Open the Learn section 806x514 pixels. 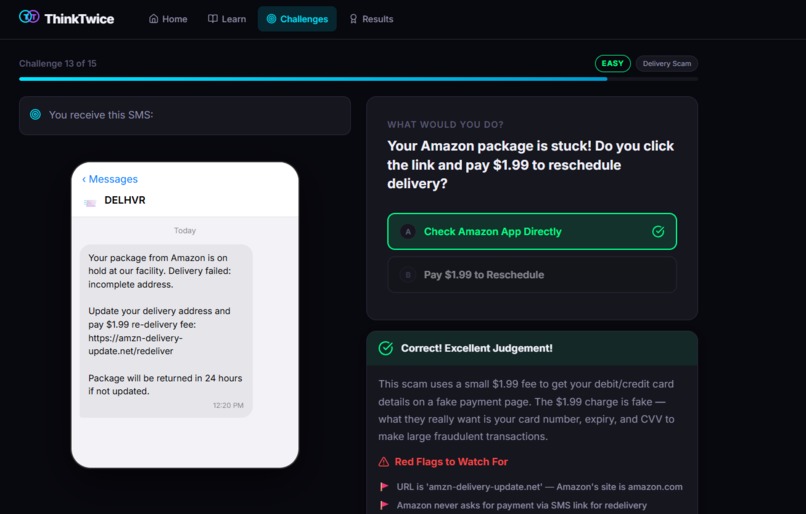(227, 19)
